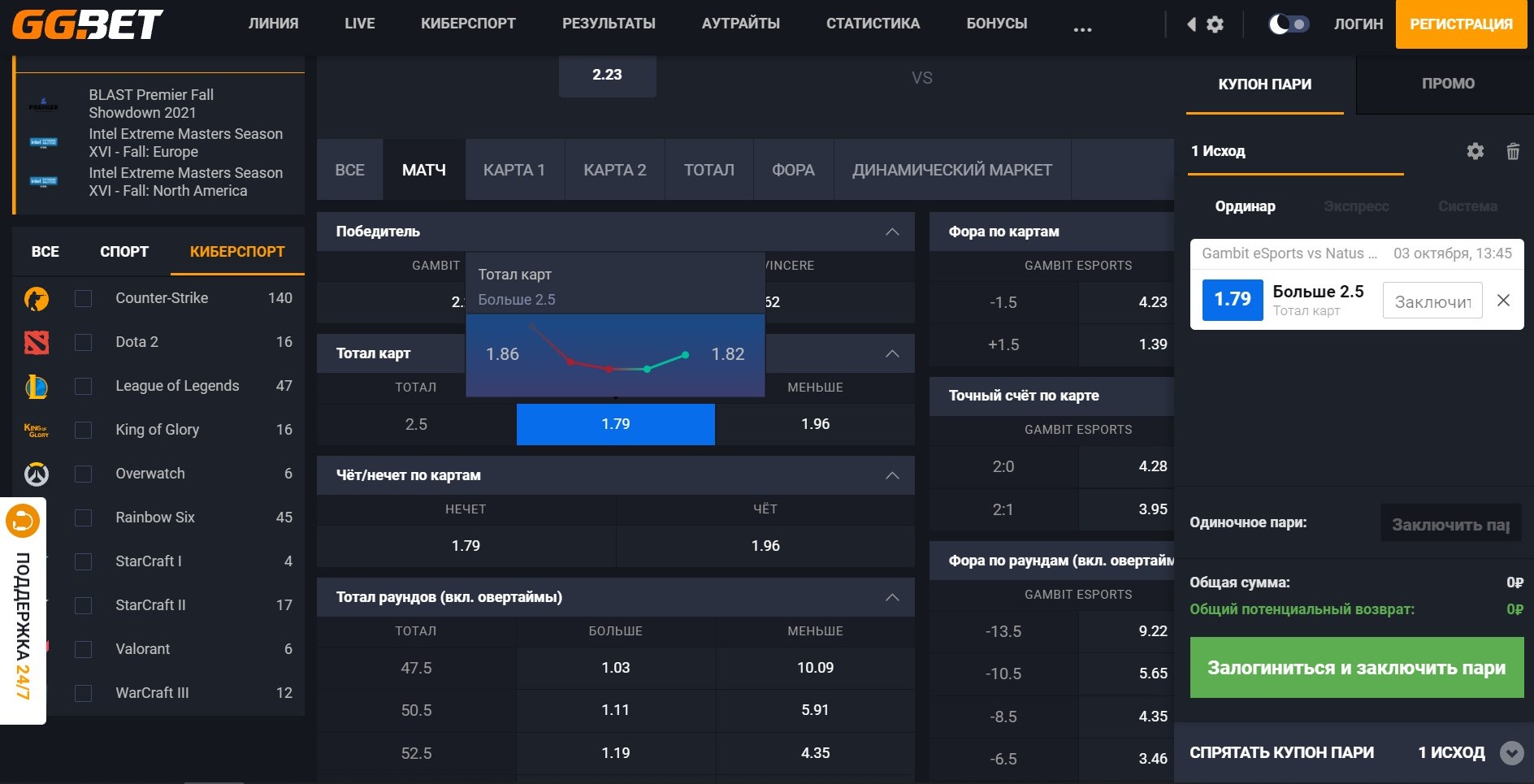Screen dimensions: 1534x784
Task: Check the Dota 2 checkbox
Action: point(83,343)
